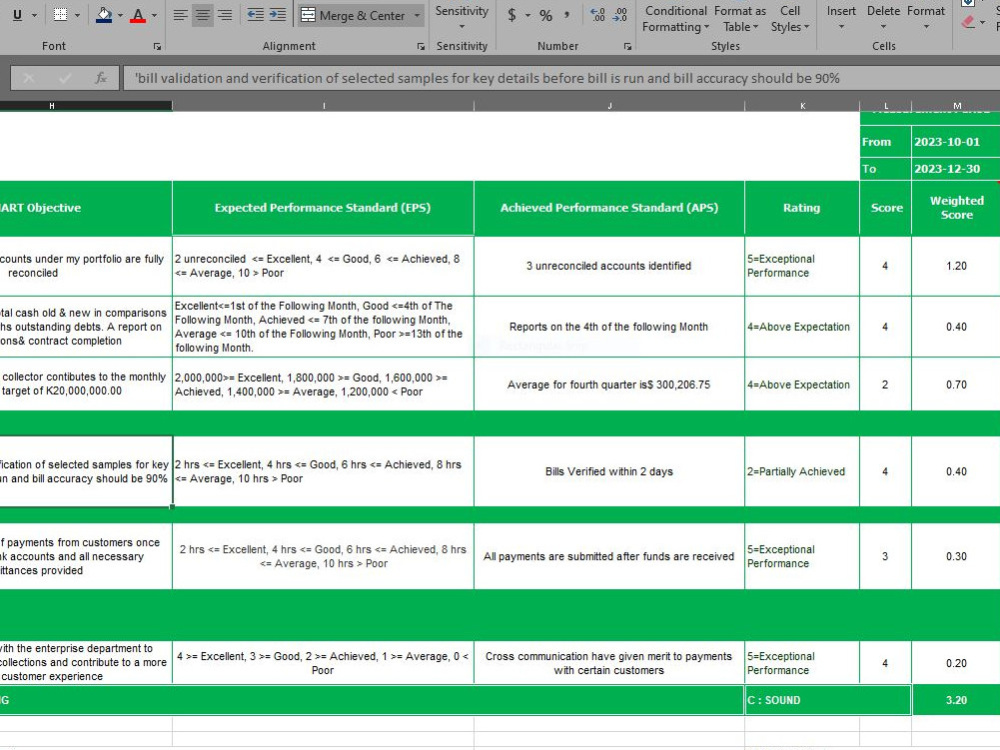This screenshot has width=1000, height=750.
Task: Select weighted score 1.20 cell
Action: point(956,266)
